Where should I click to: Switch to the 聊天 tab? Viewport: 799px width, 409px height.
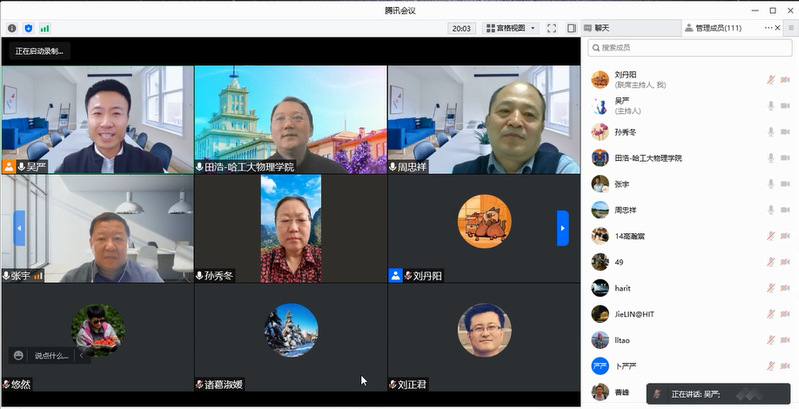601,28
